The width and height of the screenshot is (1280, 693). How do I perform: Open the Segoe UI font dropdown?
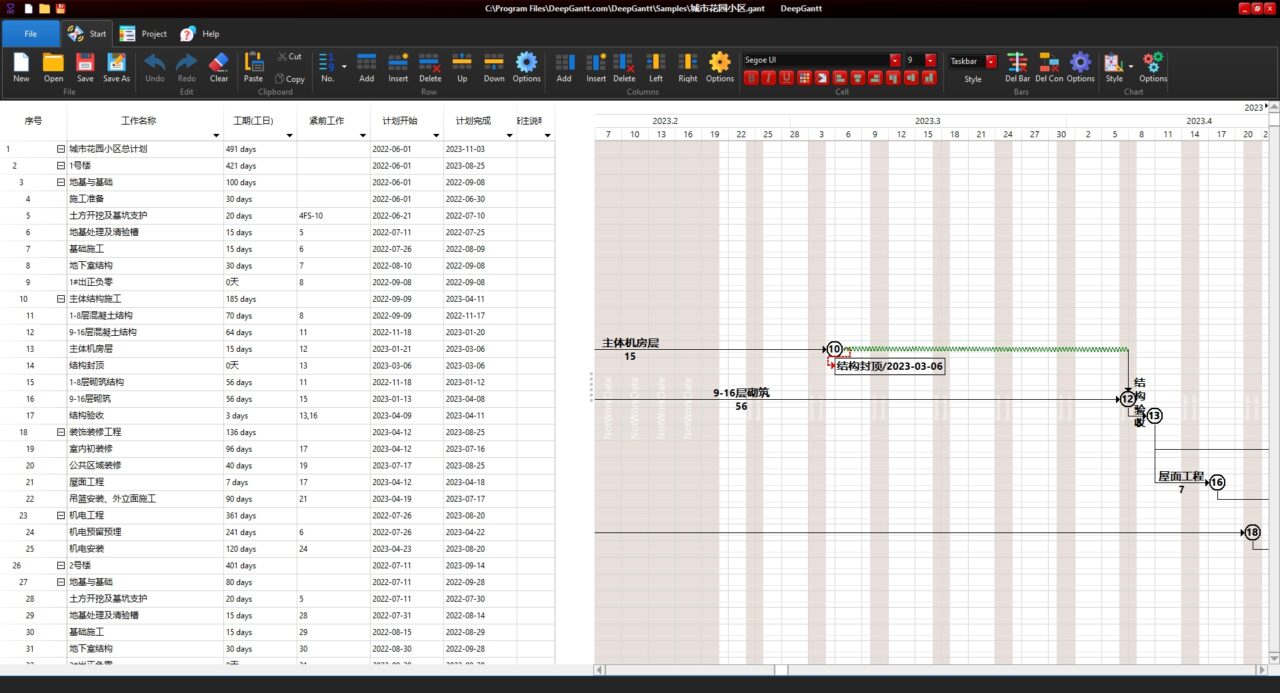tap(895, 60)
